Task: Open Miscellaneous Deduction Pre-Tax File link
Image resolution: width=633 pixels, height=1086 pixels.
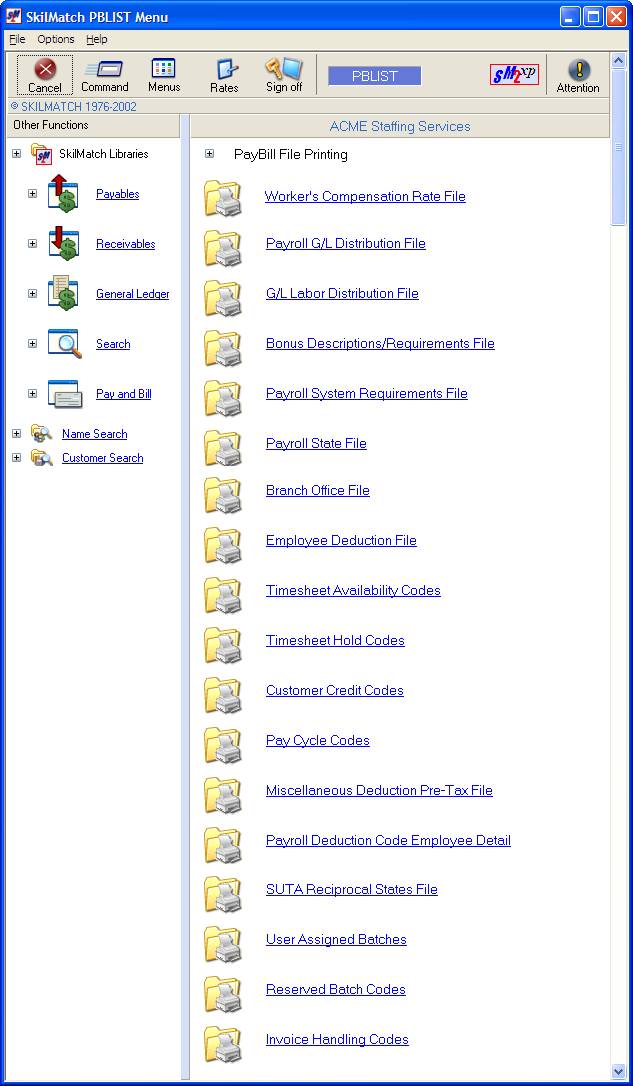Action: [x=380, y=790]
